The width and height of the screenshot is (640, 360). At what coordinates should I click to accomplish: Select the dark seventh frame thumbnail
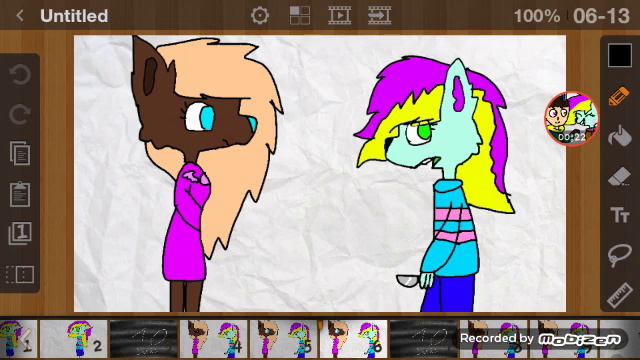click(423, 338)
